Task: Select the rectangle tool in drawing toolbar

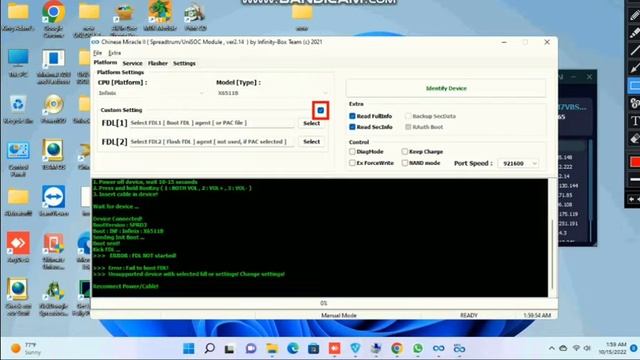Action: coord(634,86)
